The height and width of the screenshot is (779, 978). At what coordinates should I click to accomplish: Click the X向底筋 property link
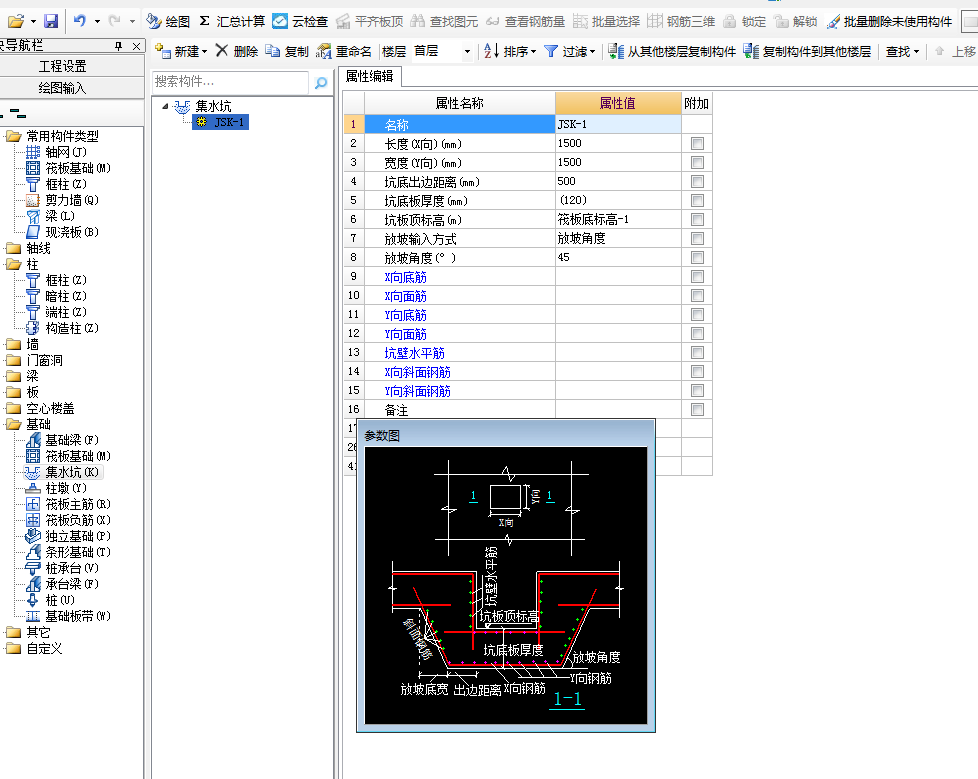pyautogui.click(x=405, y=277)
